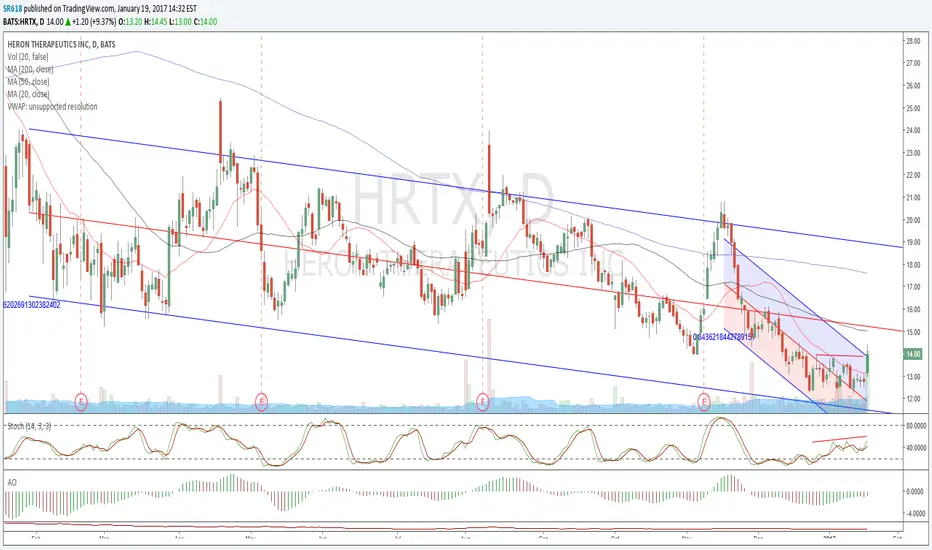Click the +1.20 (+9.37%) change value
932x550 pixels.
click(x=95, y=22)
